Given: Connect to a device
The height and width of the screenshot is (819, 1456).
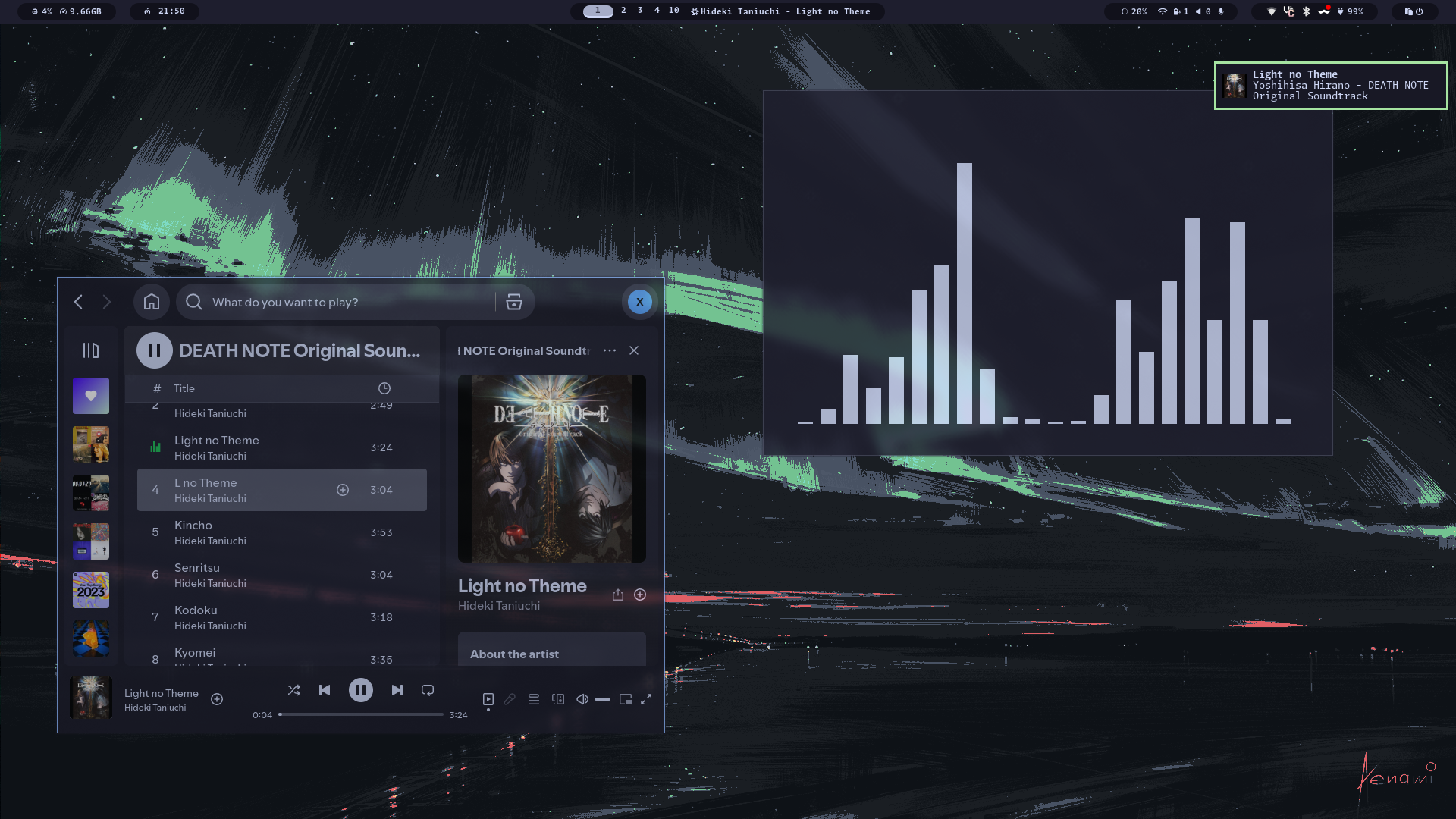Looking at the screenshot, I should 558,699.
